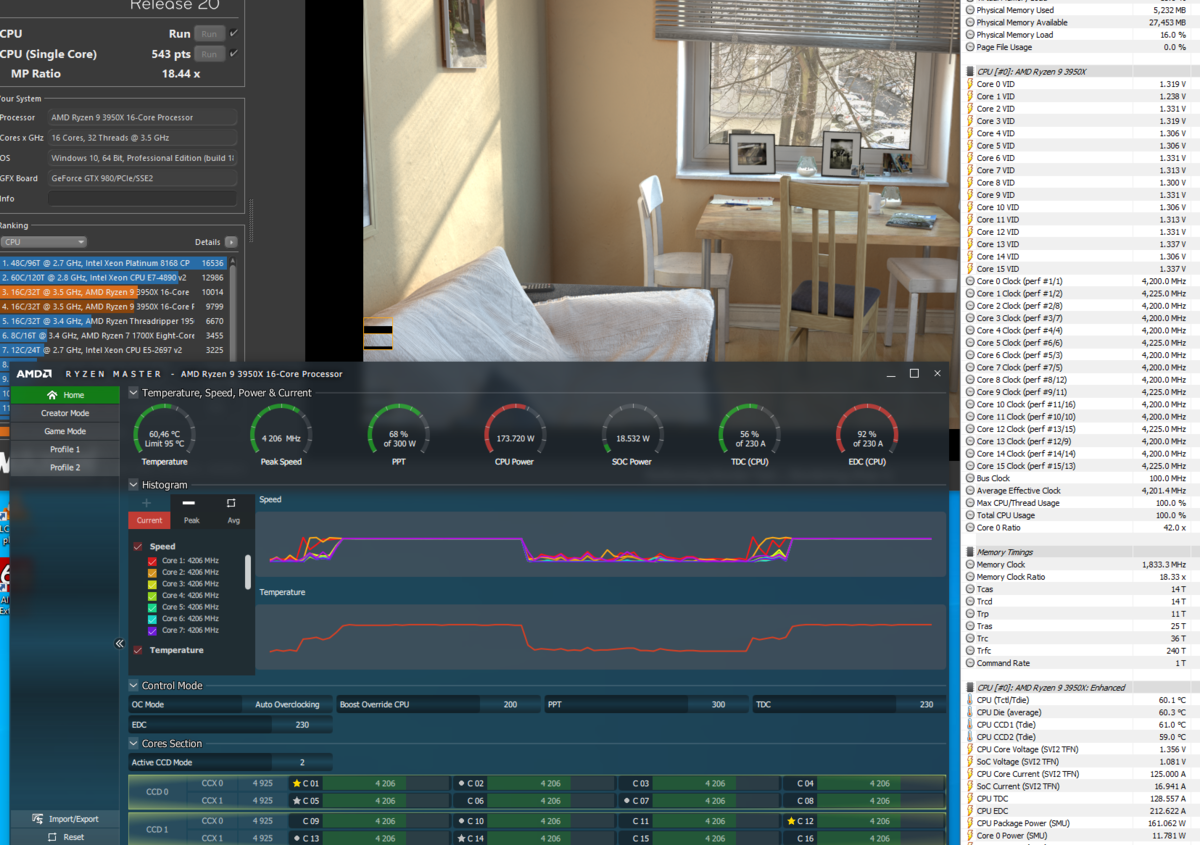Click Run next to CPU in Cinebench
Screen dimensions: 1200x845
[209, 33]
